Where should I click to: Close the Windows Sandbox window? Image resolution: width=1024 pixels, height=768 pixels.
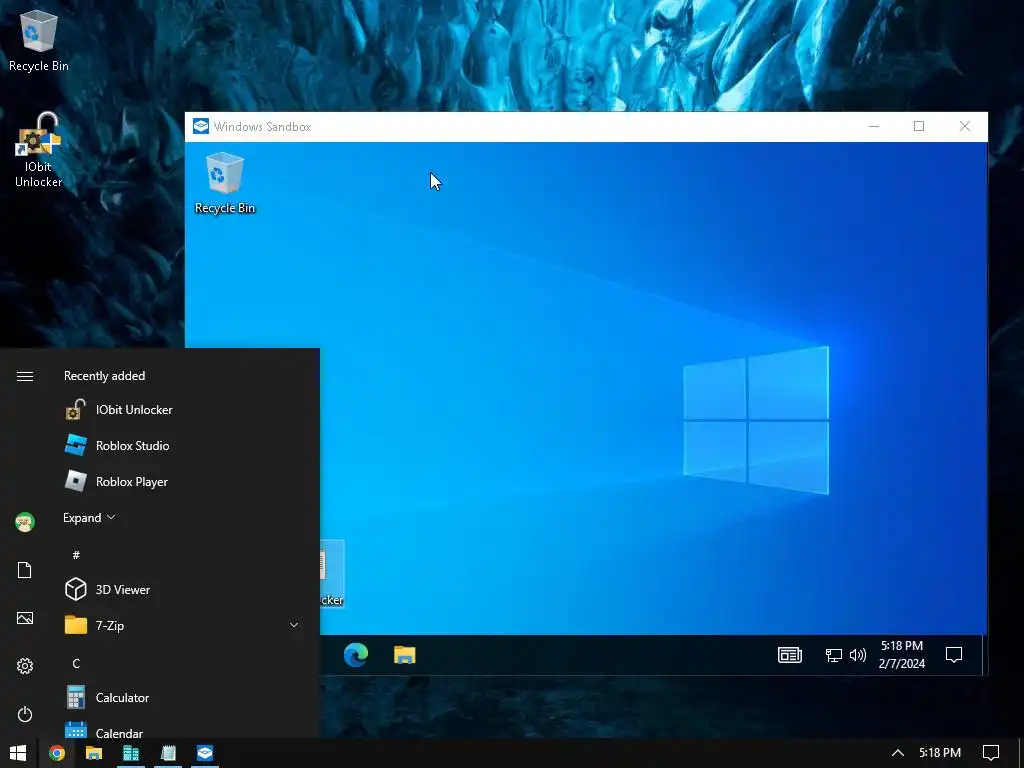(x=965, y=126)
